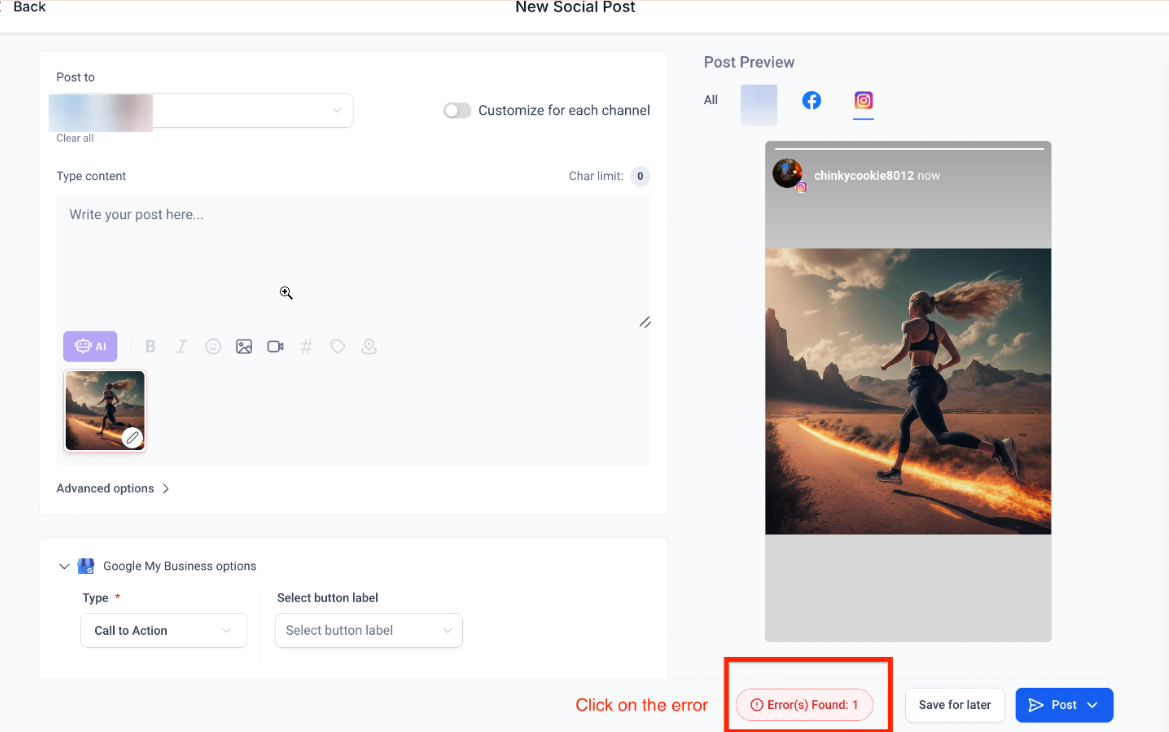Click the tag icon in toolbar
The image size is (1169, 732).
(338, 347)
